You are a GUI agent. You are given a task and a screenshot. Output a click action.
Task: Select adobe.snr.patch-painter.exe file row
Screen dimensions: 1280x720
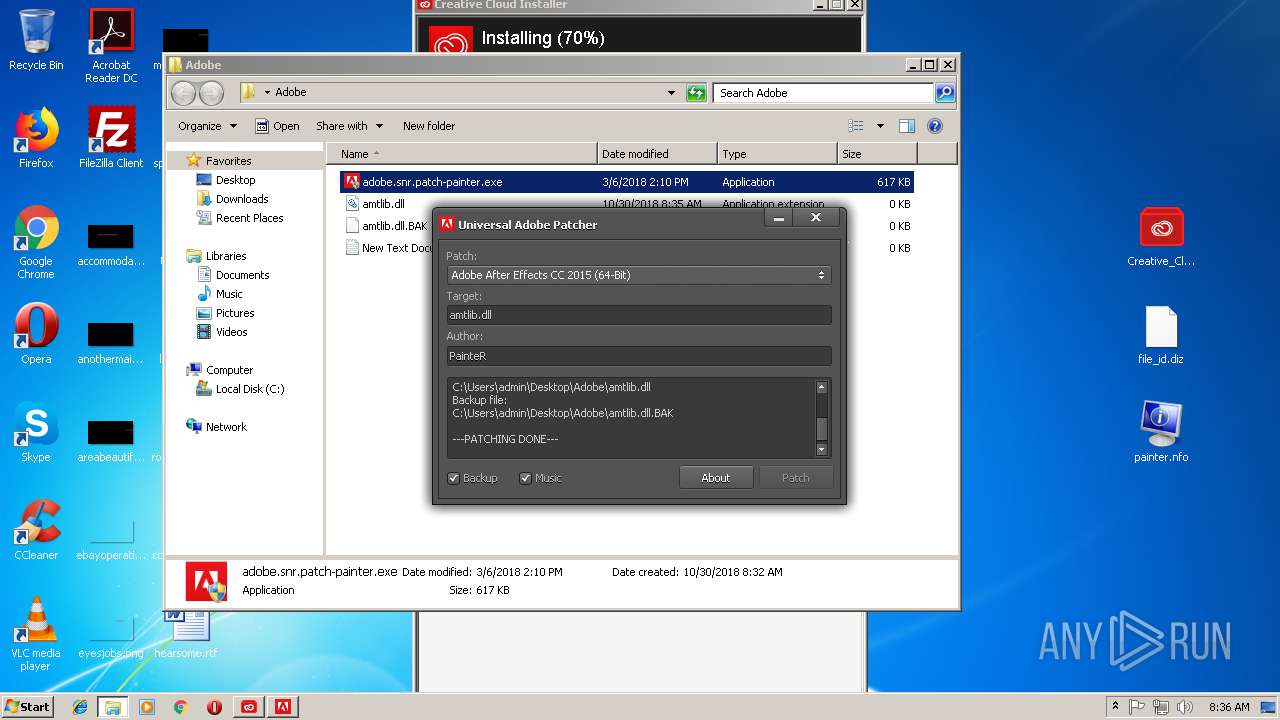[627, 182]
